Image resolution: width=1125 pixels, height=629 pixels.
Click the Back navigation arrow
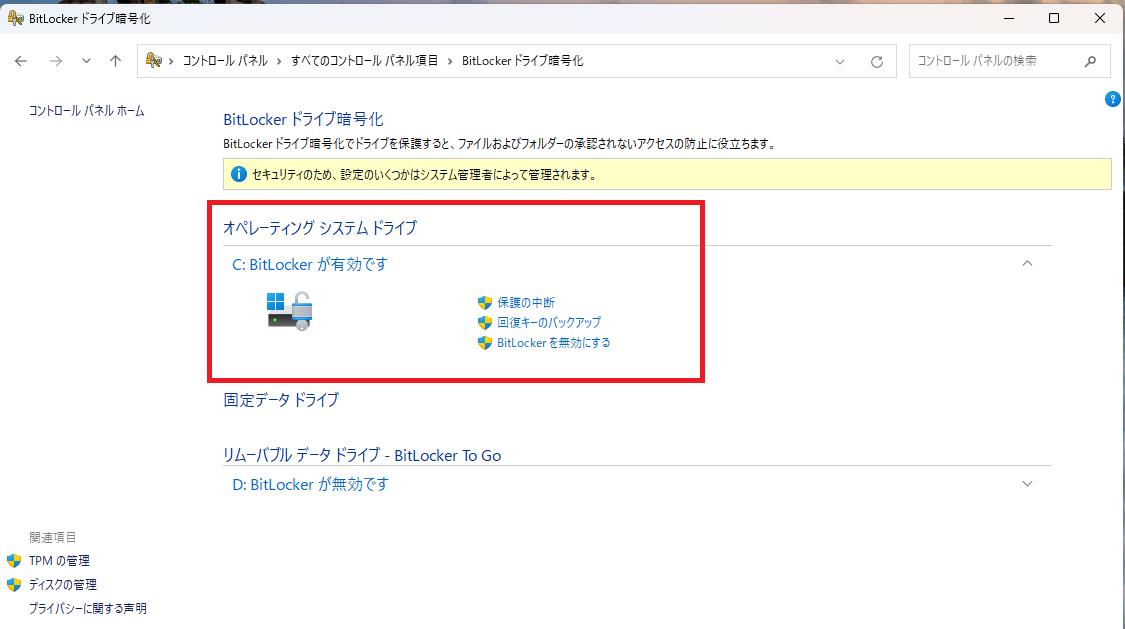21,61
